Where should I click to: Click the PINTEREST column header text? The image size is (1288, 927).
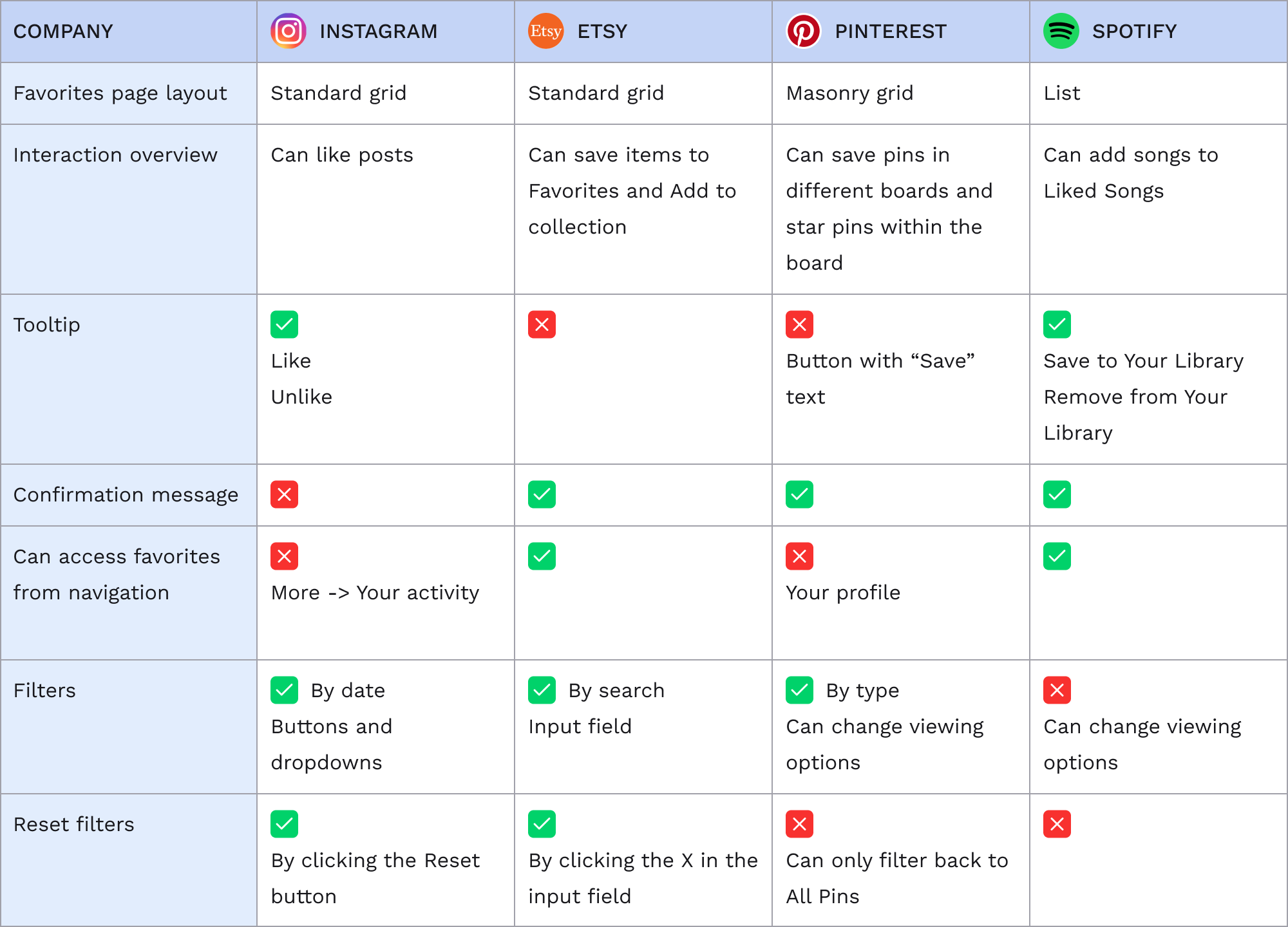(x=891, y=31)
